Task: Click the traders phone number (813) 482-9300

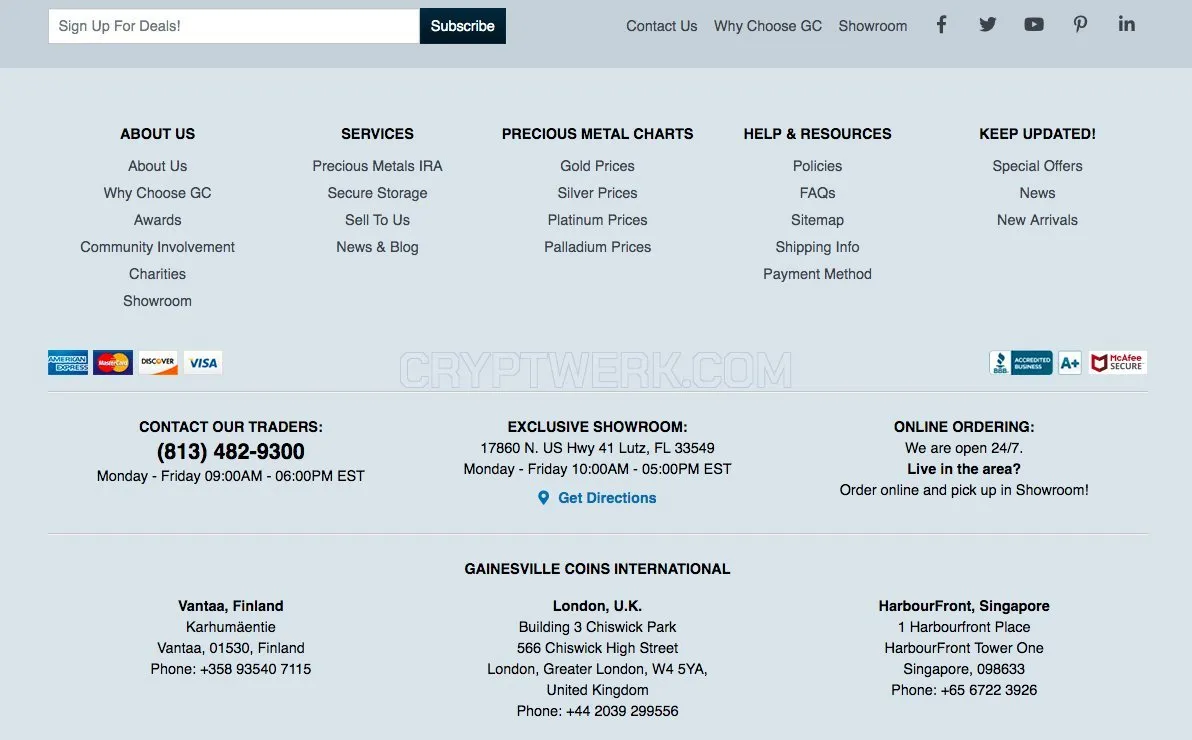Action: [230, 452]
